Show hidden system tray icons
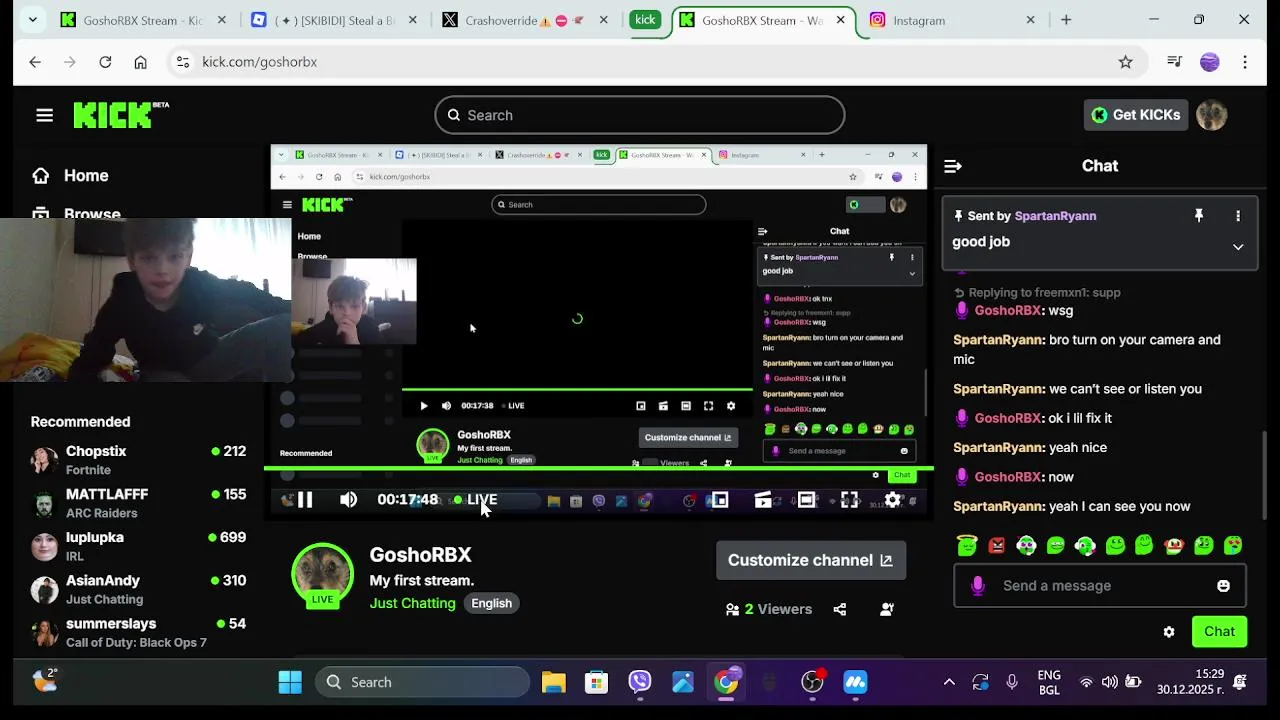 tap(949, 683)
